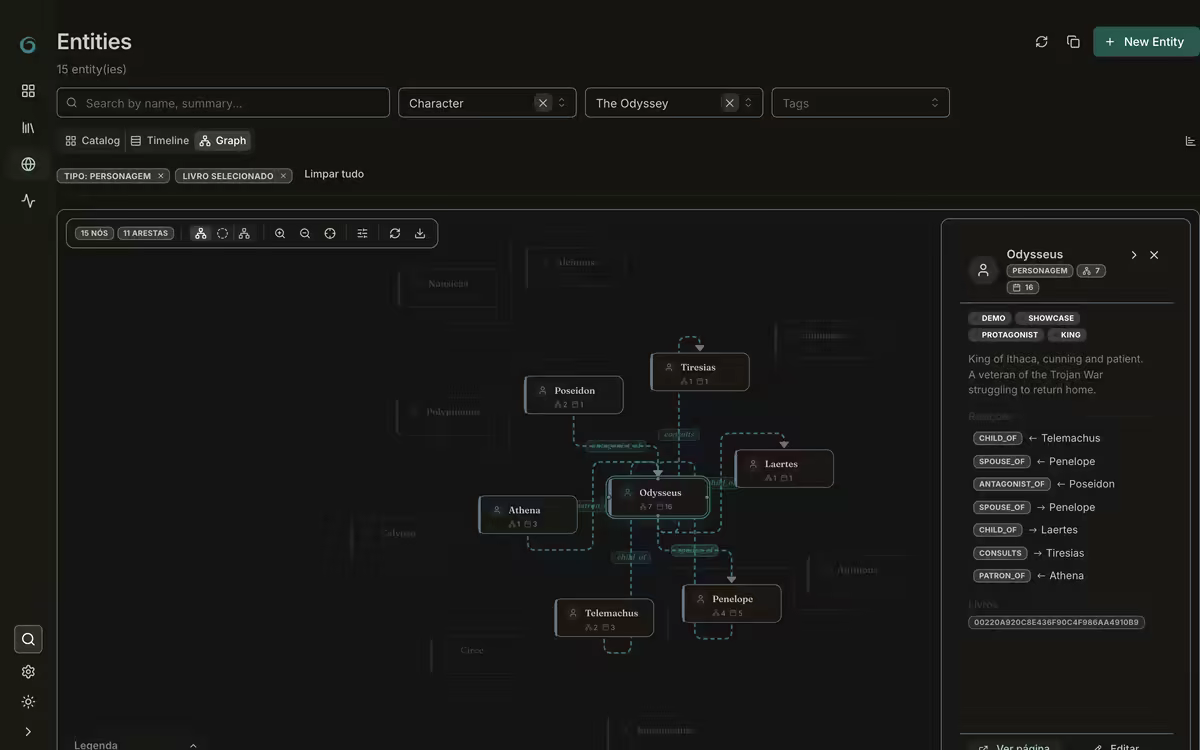Image resolution: width=1200 pixels, height=750 pixels.
Task: Remove the TIPO: PERSONAGEM filter chip
Action: [160, 176]
